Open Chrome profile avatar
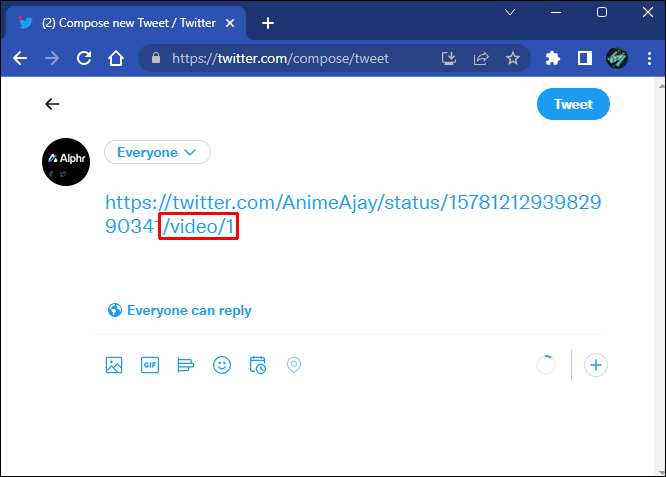This screenshot has width=666, height=477. [617, 58]
